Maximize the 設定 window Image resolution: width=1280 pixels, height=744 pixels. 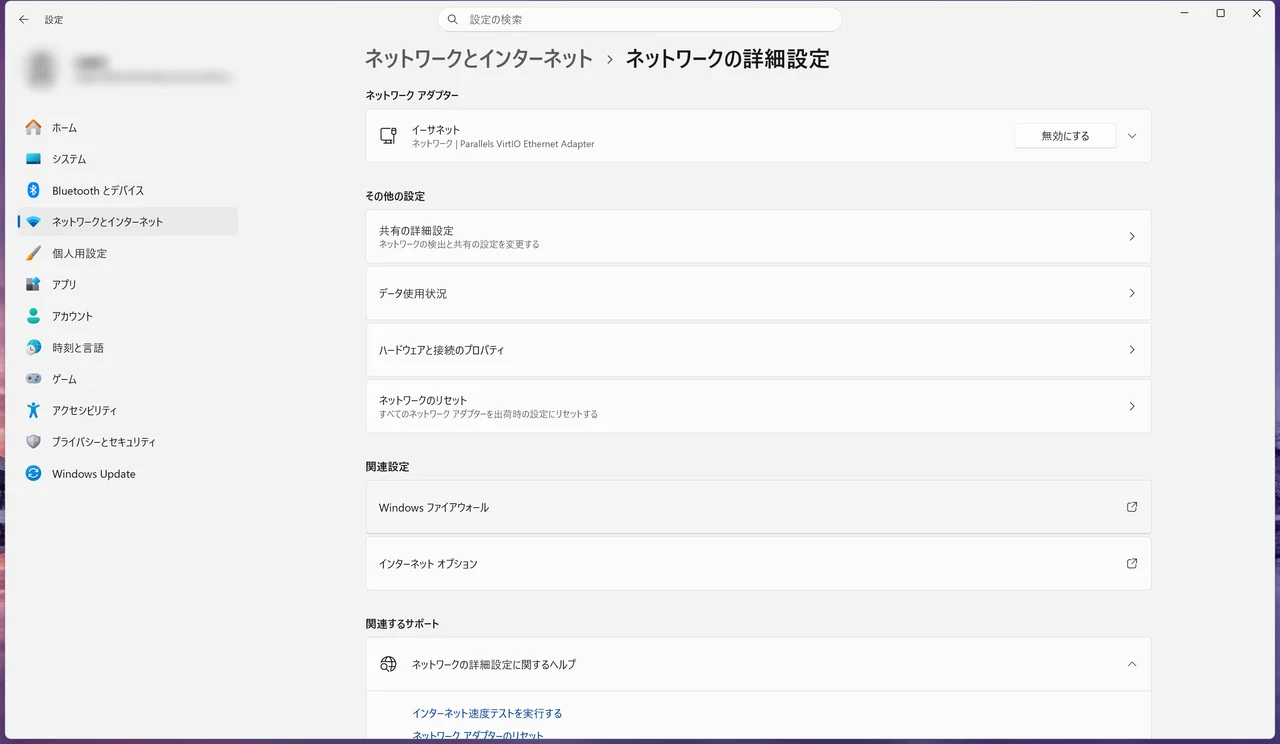(x=1220, y=14)
